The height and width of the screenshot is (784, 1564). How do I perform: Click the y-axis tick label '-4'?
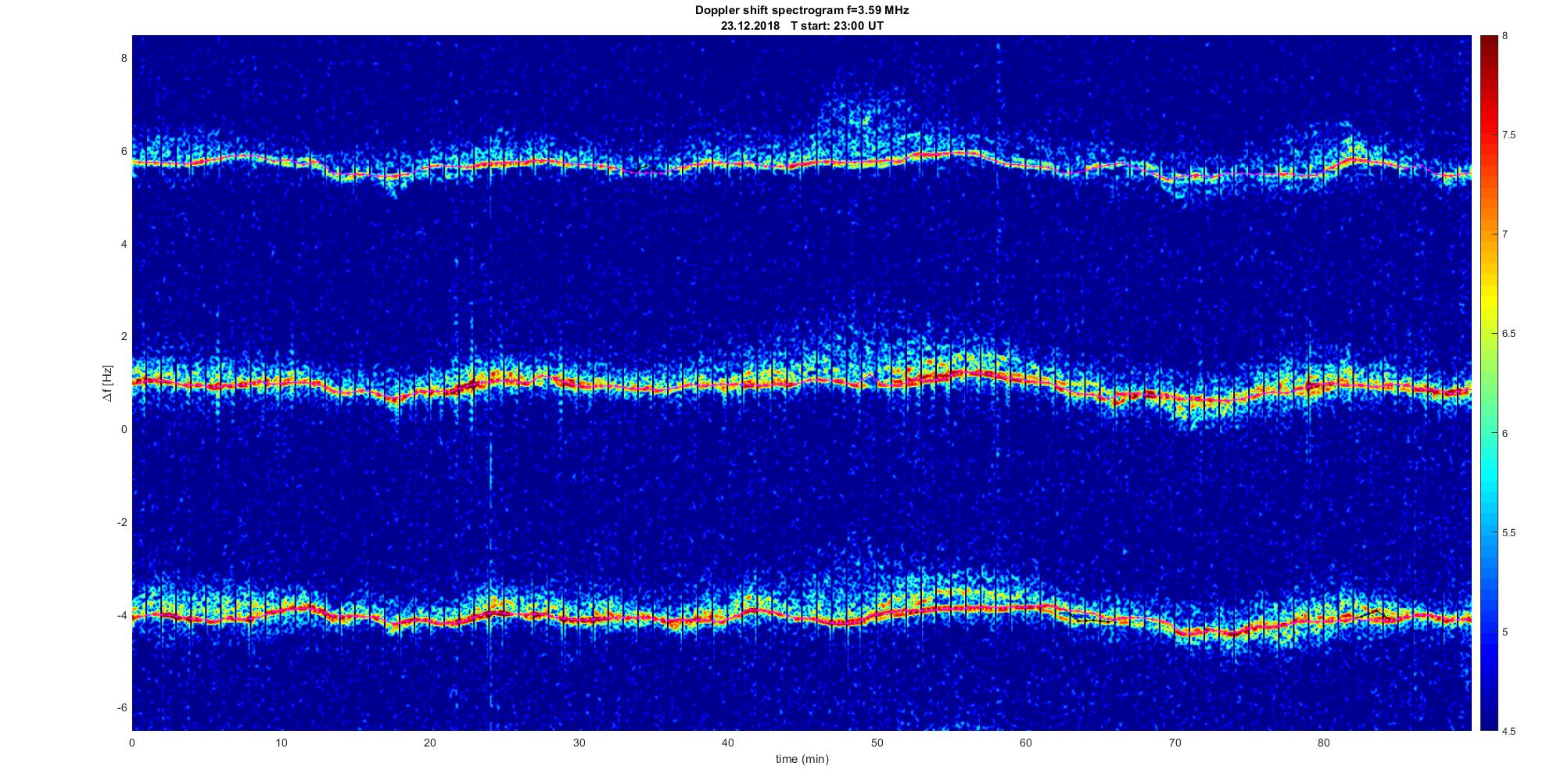pos(122,615)
